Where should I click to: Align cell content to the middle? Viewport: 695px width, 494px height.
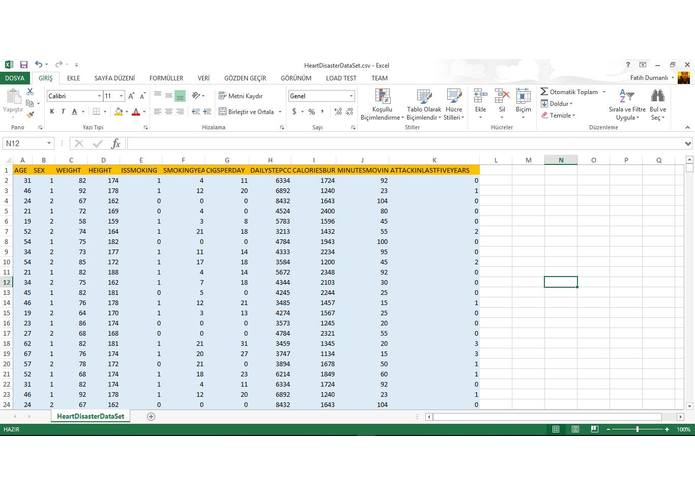coord(169,96)
